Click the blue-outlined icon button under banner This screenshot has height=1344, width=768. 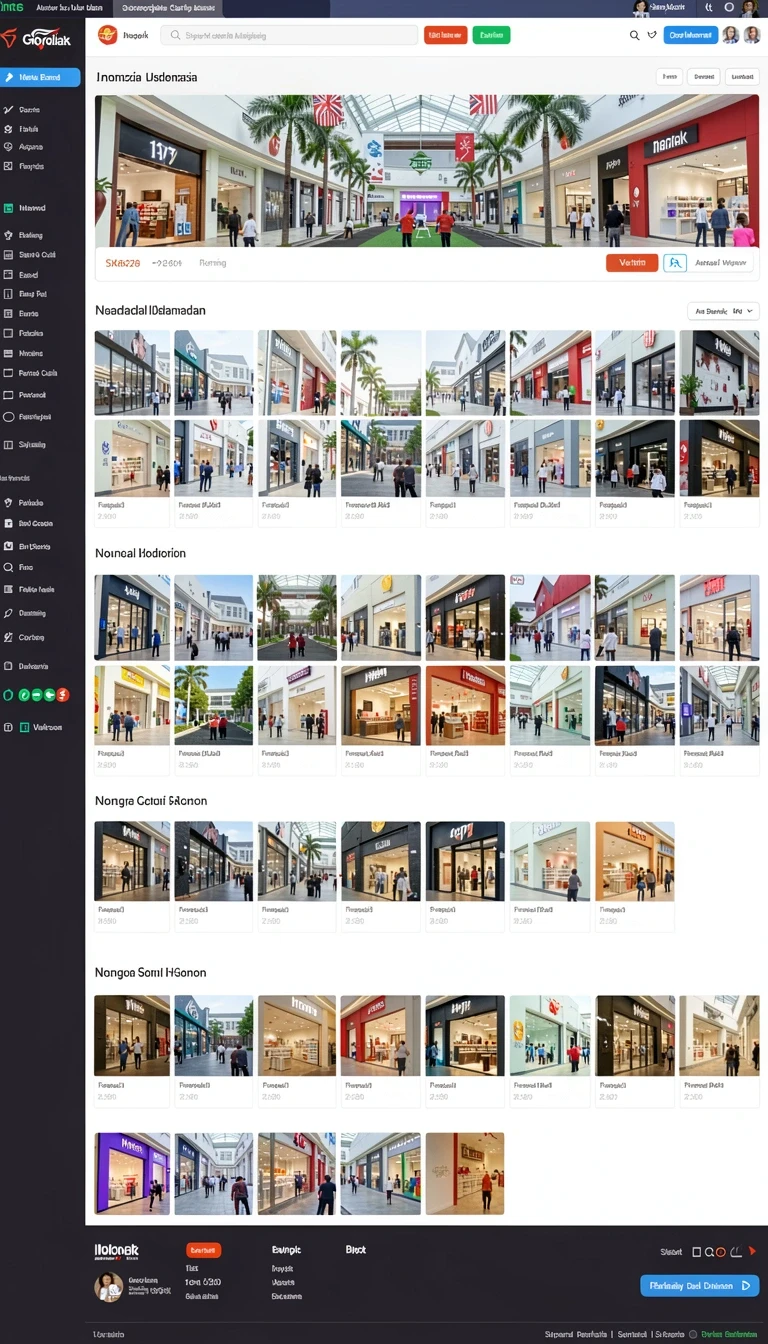tap(675, 263)
